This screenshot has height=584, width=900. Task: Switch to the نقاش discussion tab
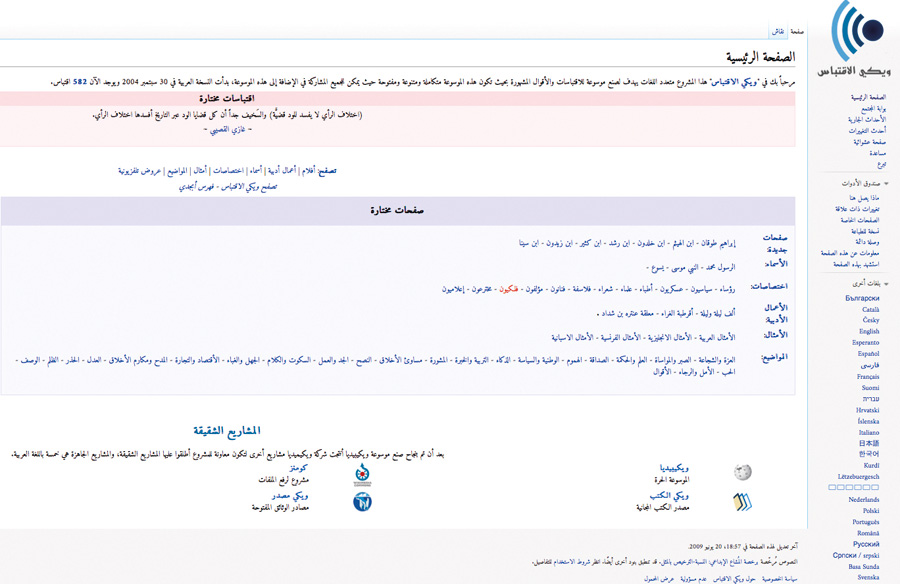[777, 32]
